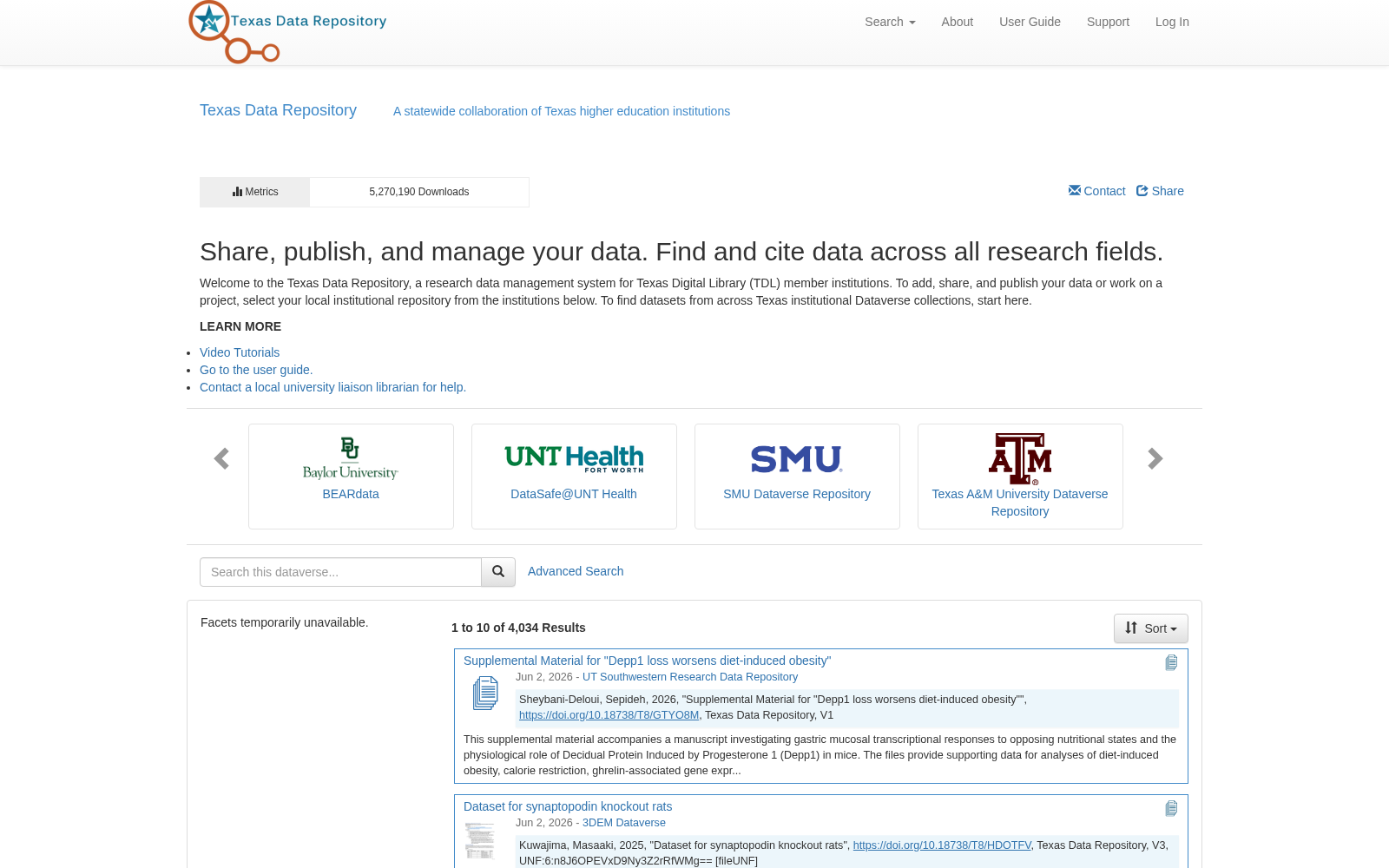Click the '1 to 10 of 4,034 Results' text
Image resolution: width=1389 pixels, height=868 pixels.
point(518,628)
